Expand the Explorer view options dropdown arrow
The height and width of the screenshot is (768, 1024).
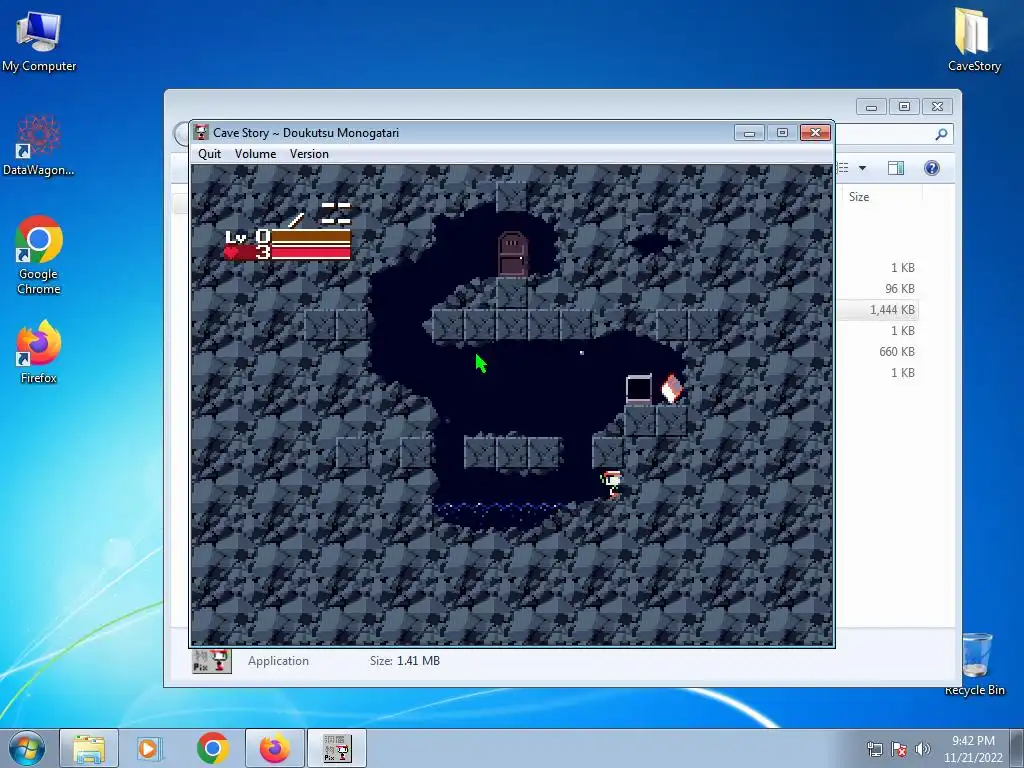pyautogui.click(x=862, y=168)
